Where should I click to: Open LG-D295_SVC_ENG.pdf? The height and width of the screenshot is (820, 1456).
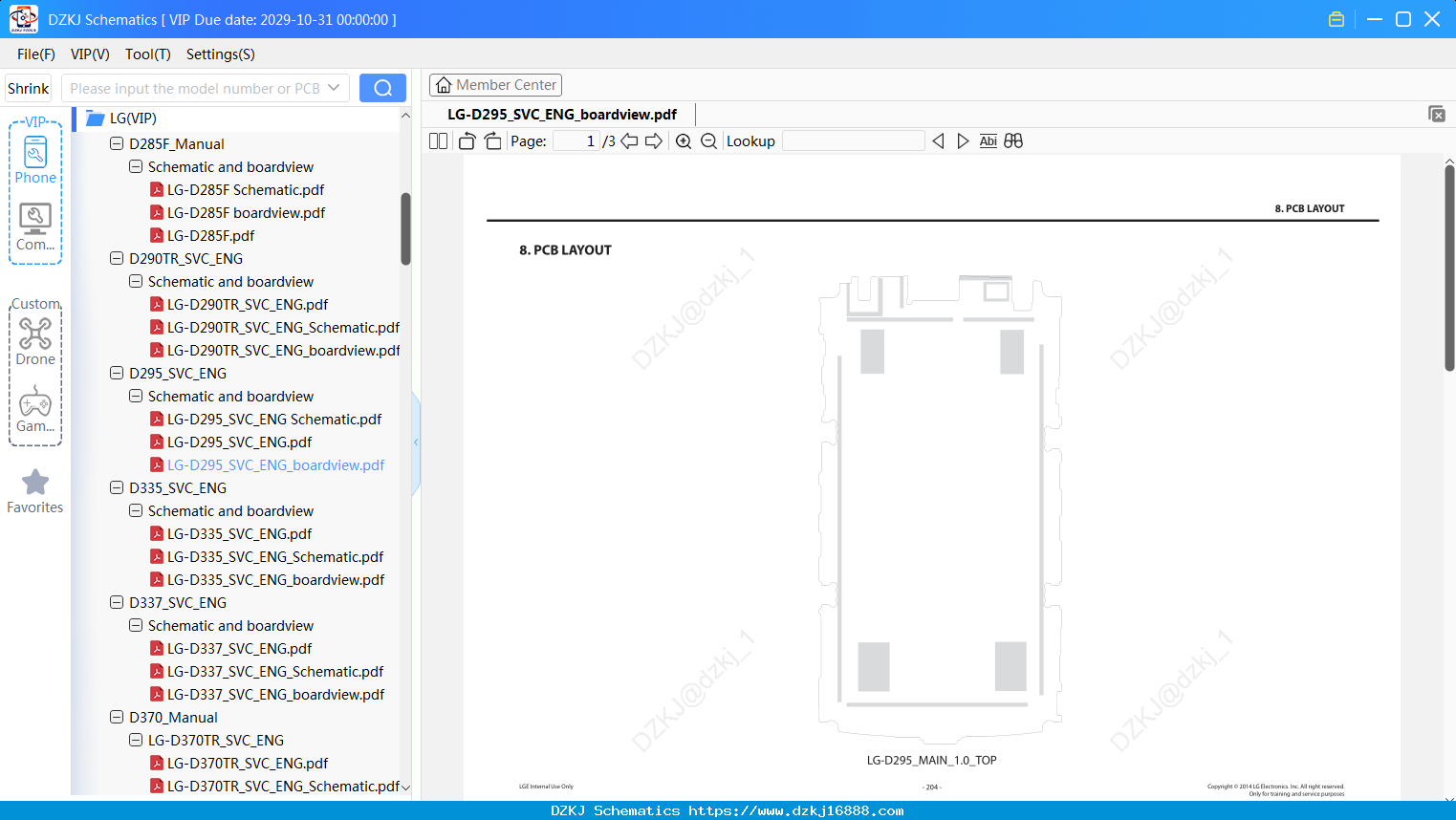coord(239,442)
